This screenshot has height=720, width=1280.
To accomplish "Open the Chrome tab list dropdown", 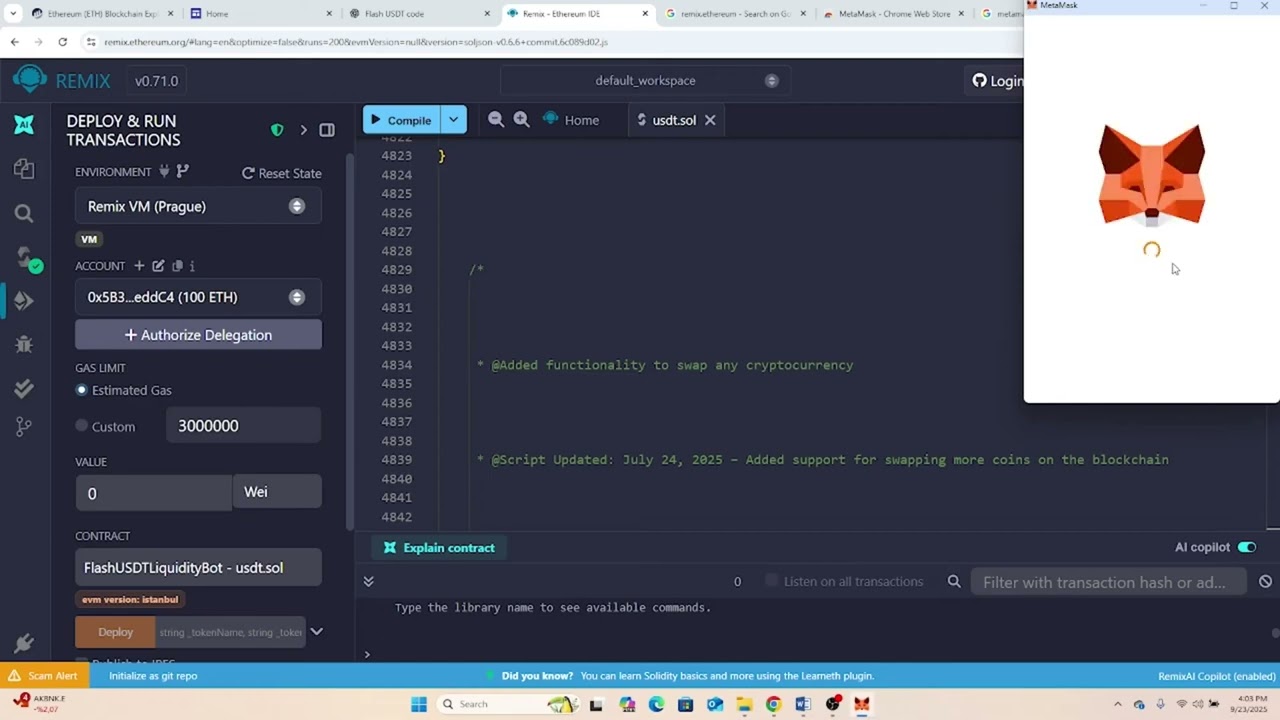I will tap(13, 13).
